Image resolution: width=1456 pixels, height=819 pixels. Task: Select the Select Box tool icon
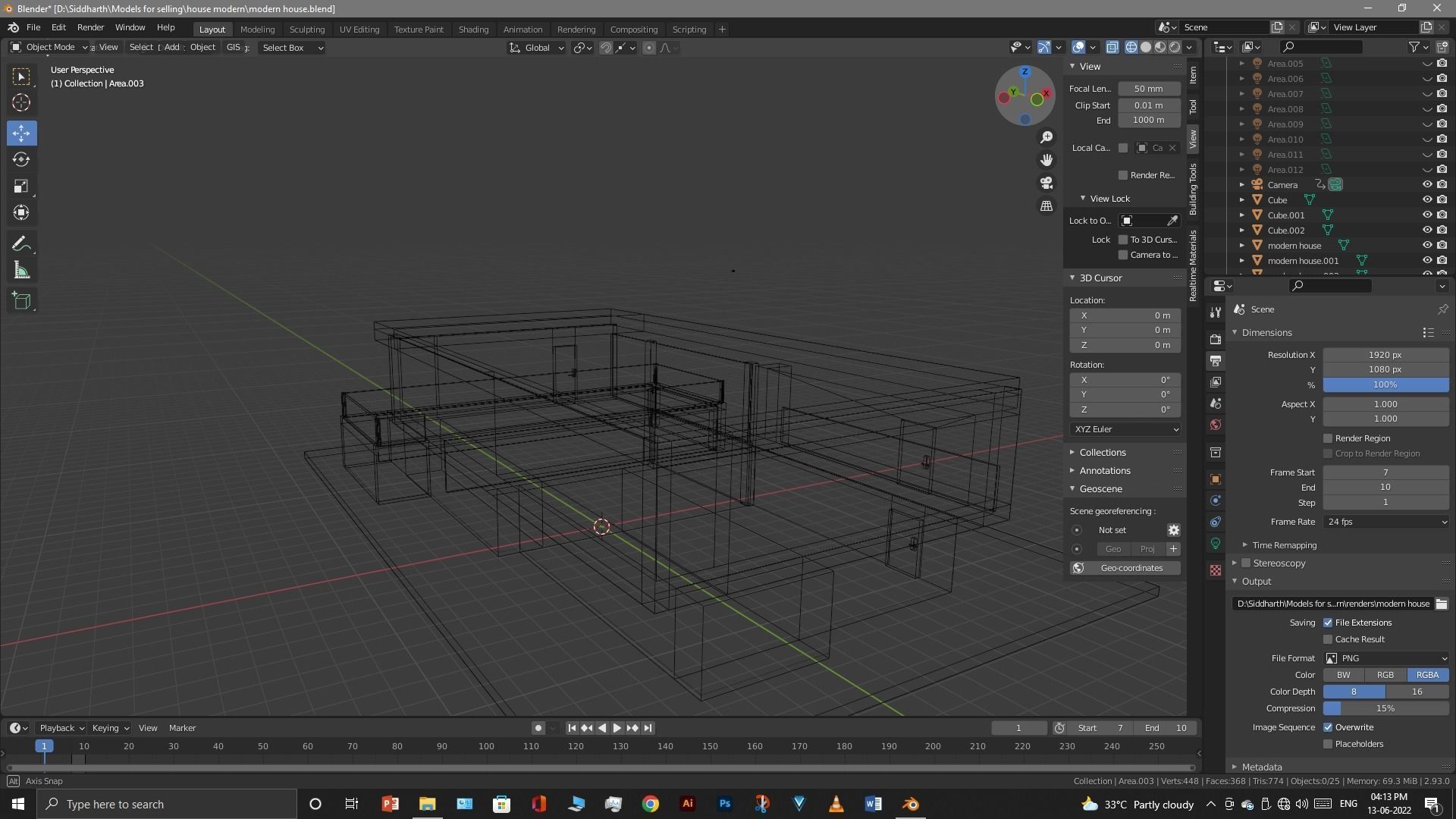21,77
